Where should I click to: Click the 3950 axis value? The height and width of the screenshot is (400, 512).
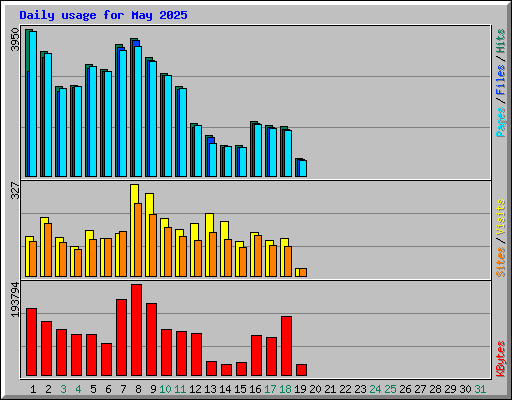coord(15,40)
